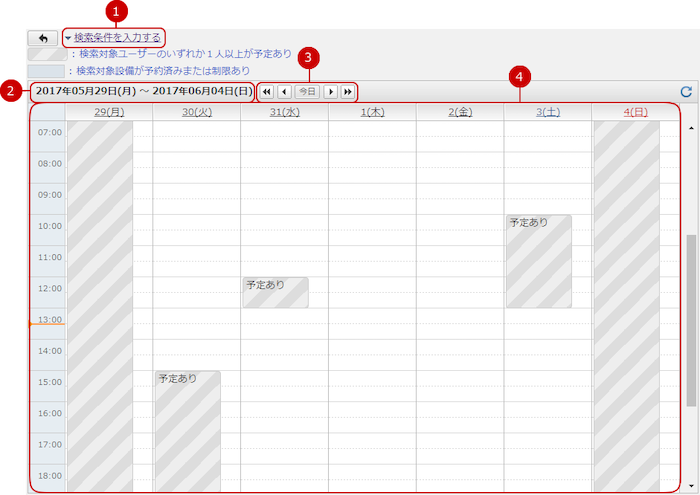Screen dimensions: 700x495
Task: Click the refresh calendar icon
Action: 686,91
